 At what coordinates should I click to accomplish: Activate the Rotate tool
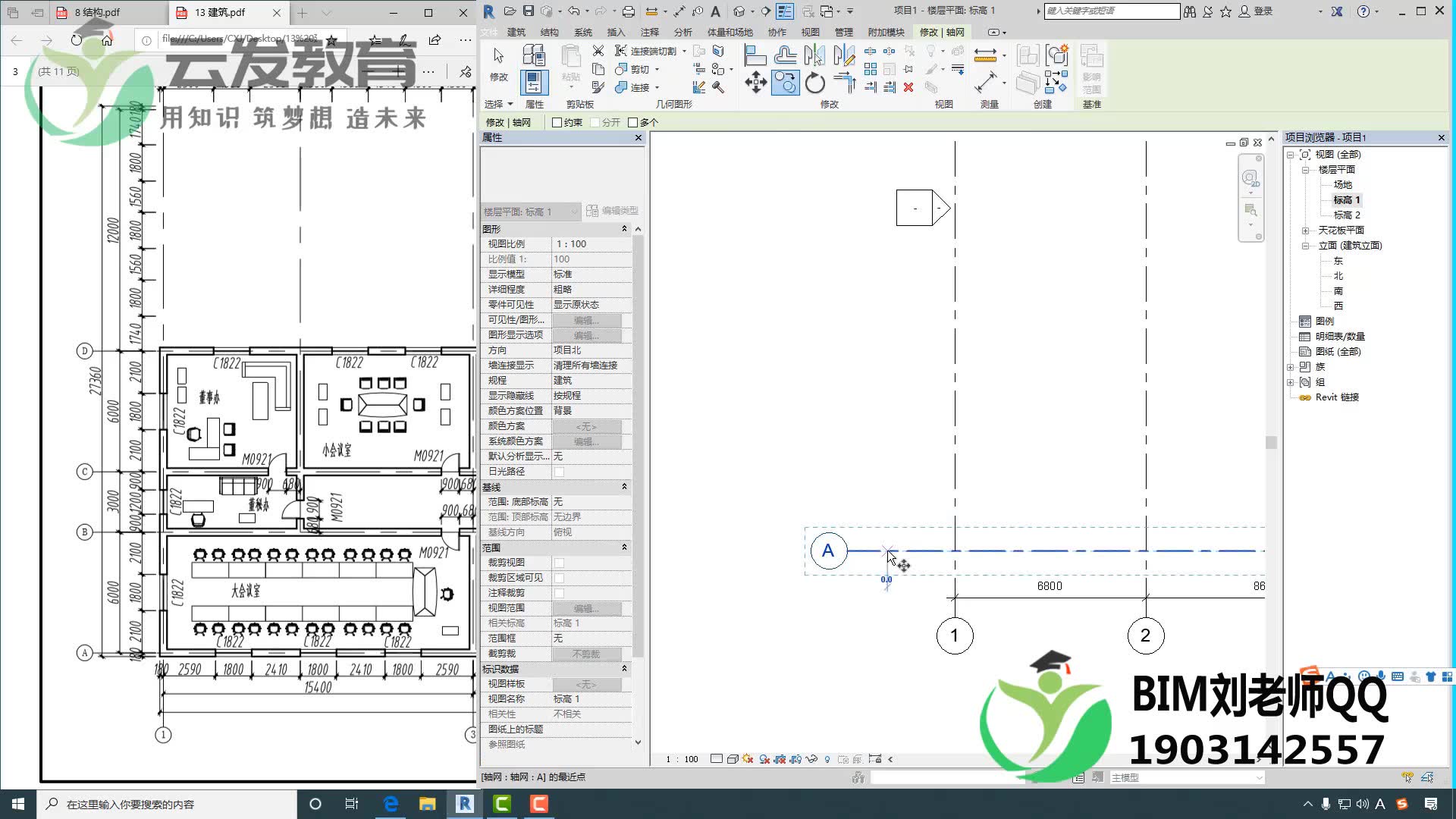point(815,83)
